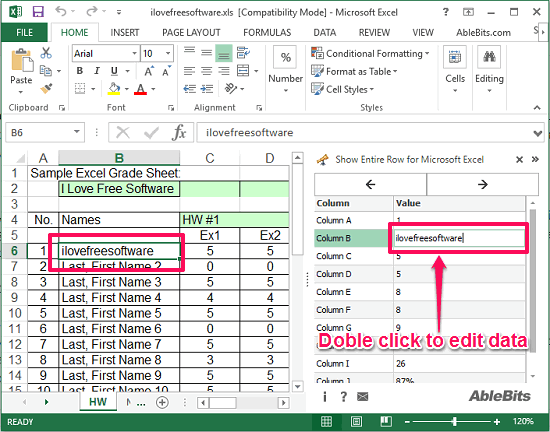Click Merge & Center icon
550x432 pixels.
(243, 71)
